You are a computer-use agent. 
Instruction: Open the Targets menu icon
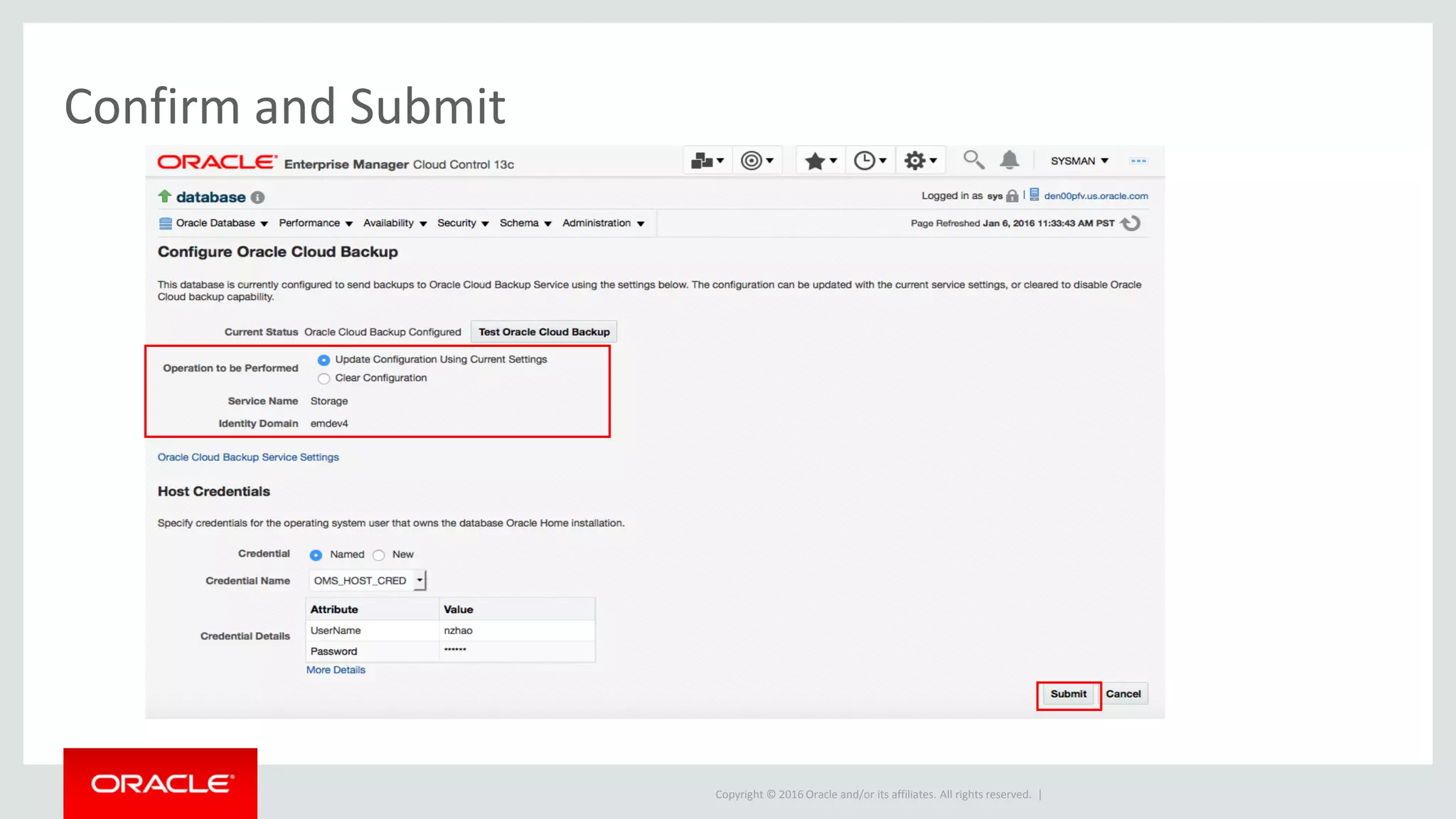click(x=756, y=161)
